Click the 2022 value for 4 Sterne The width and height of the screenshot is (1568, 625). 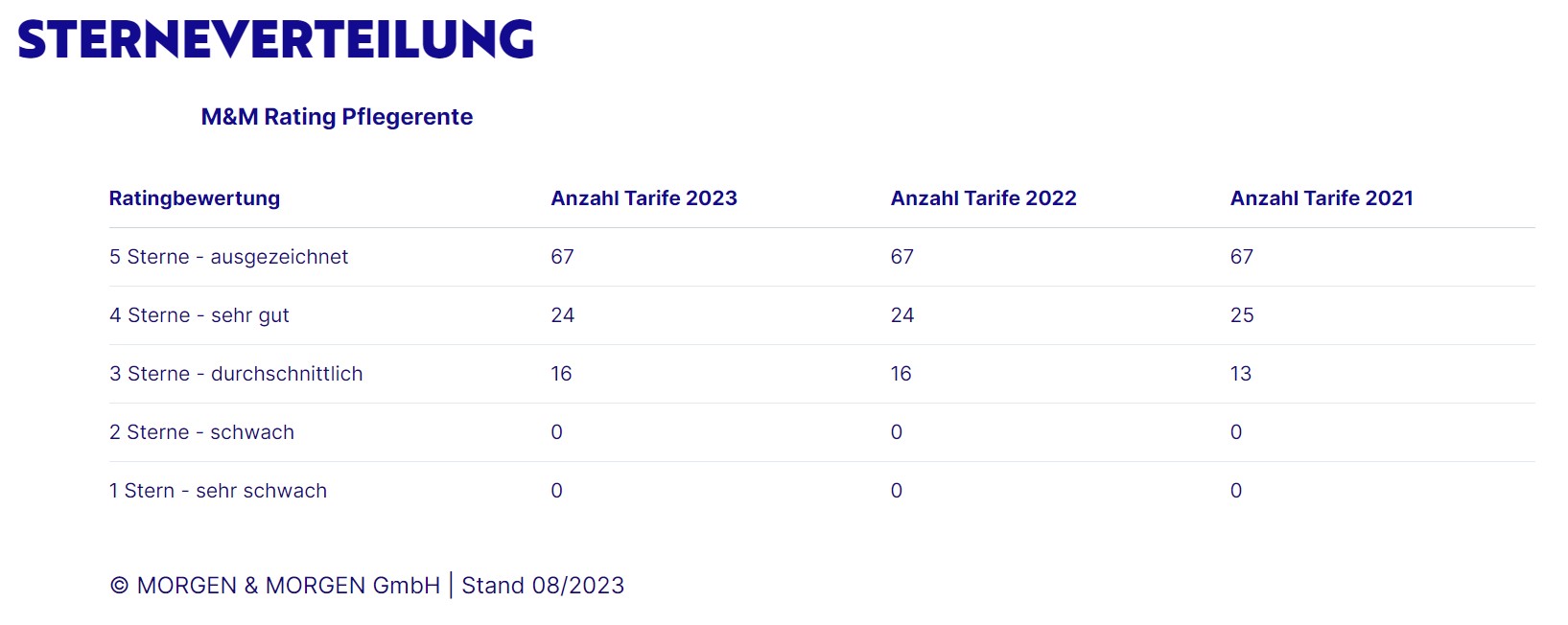pos(901,315)
